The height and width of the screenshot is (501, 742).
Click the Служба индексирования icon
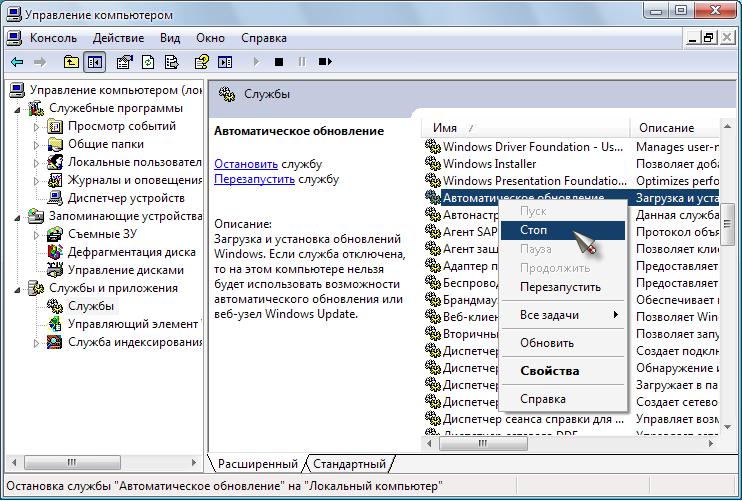pyautogui.click(x=55, y=342)
